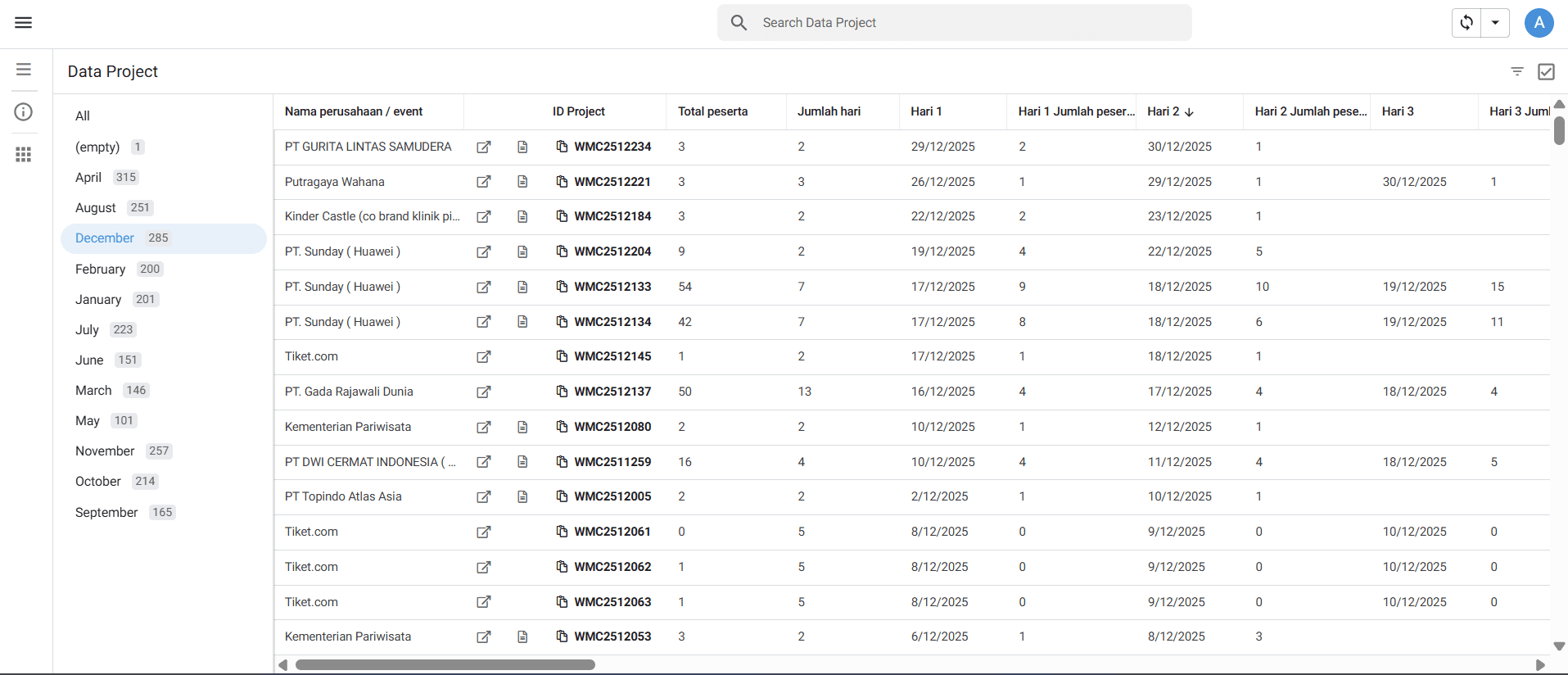Sort by the Total peserta column header
The width and height of the screenshot is (1568, 675).
(x=712, y=111)
